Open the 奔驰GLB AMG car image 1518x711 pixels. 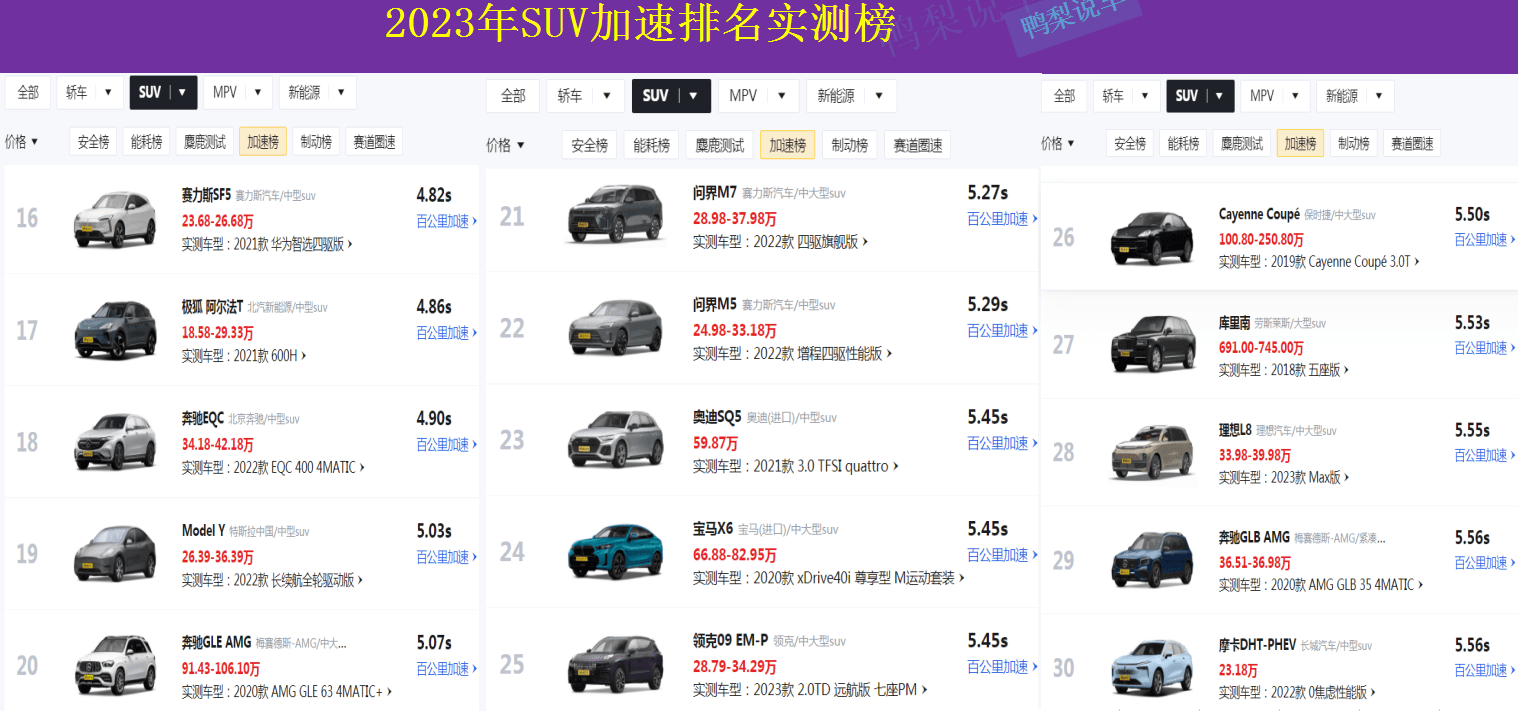pyautogui.click(x=1153, y=561)
